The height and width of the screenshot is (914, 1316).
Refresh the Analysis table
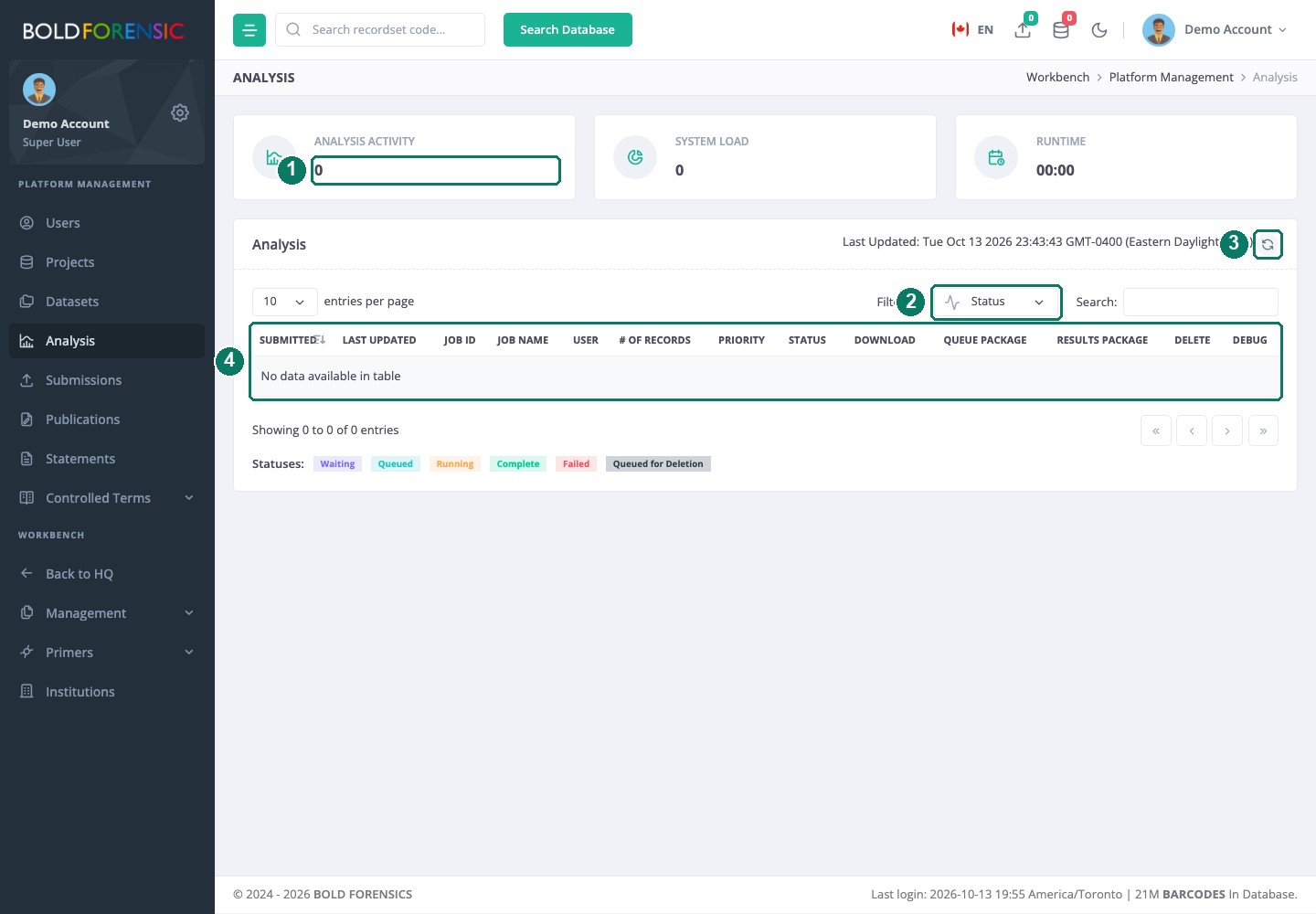click(x=1268, y=244)
